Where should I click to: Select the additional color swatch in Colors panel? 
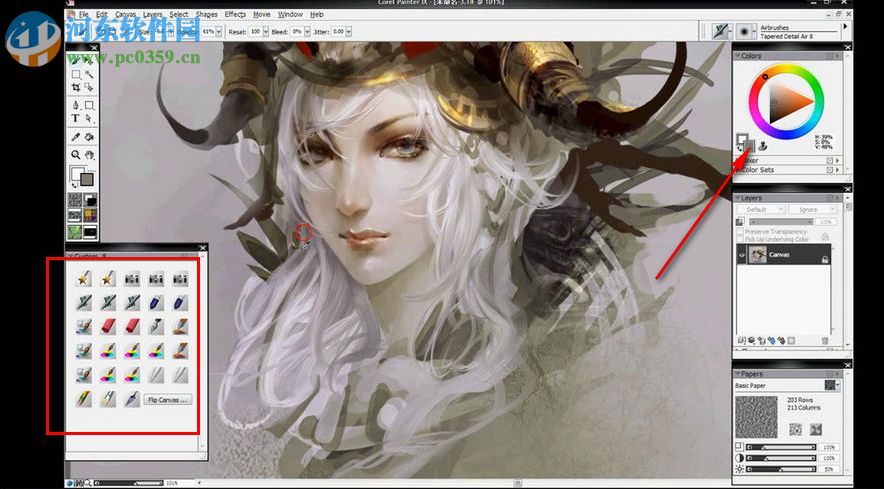pos(751,146)
